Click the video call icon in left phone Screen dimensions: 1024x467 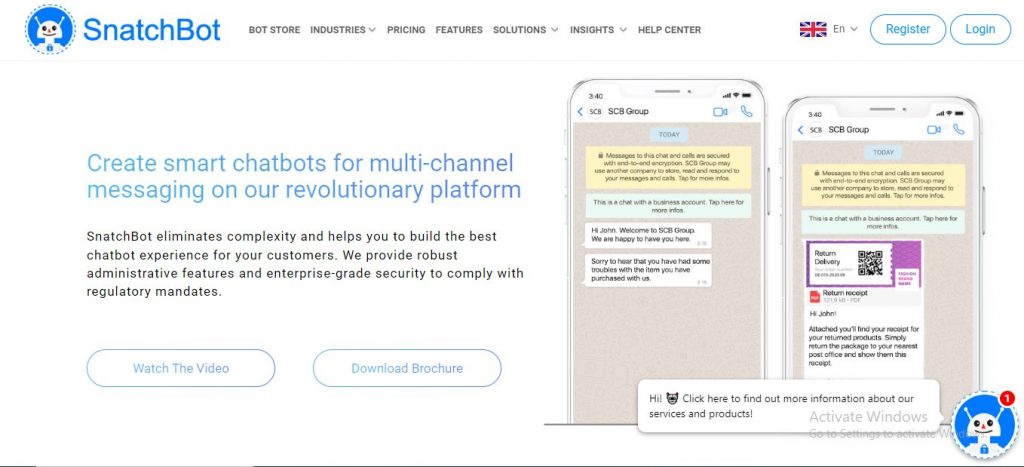720,112
